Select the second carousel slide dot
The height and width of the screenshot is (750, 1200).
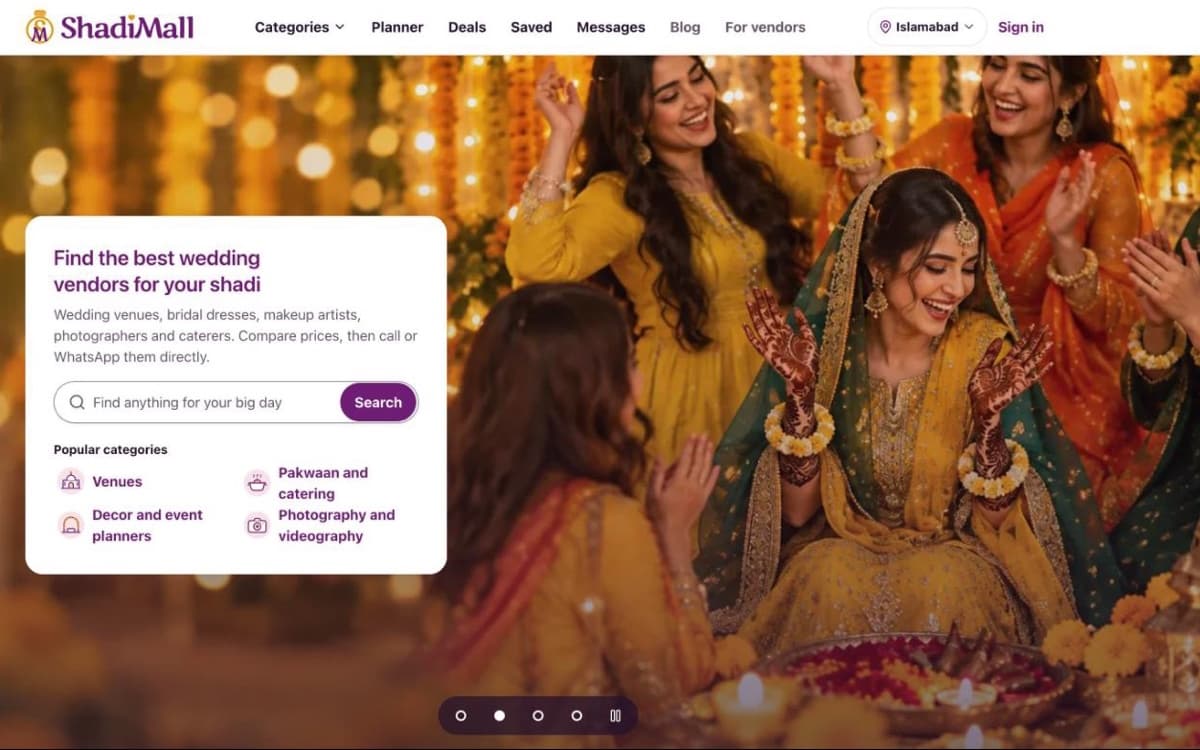(x=499, y=716)
